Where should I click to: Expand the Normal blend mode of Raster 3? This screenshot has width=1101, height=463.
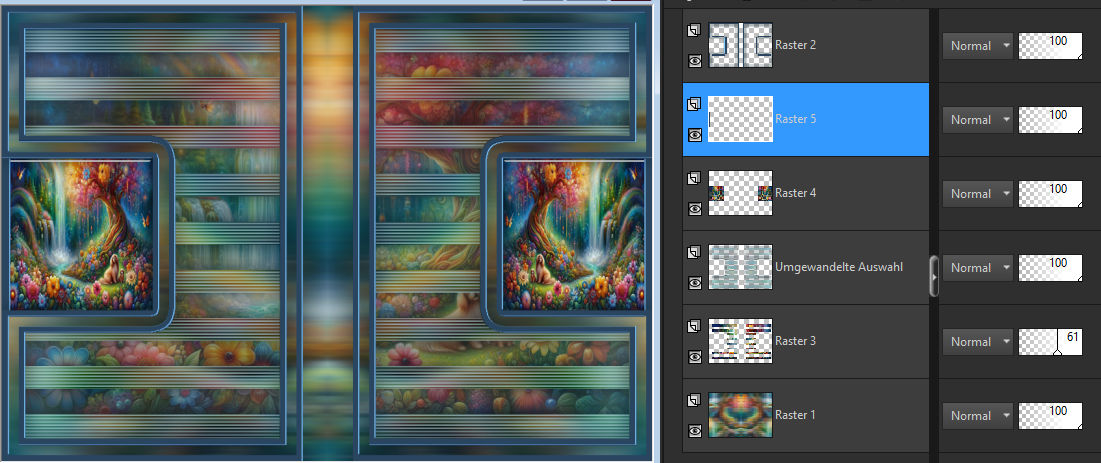point(977,342)
